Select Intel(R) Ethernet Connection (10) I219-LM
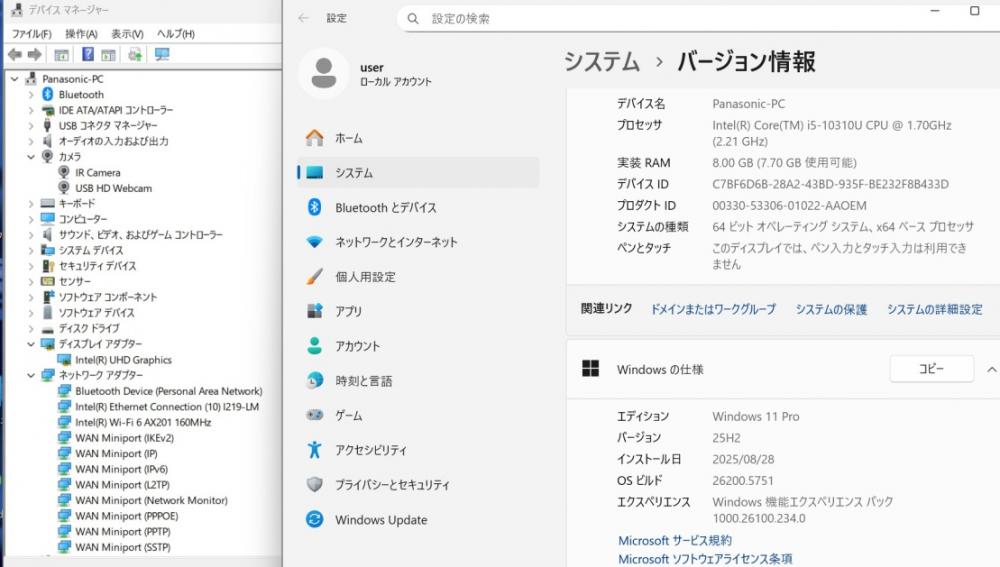 [x=167, y=407]
